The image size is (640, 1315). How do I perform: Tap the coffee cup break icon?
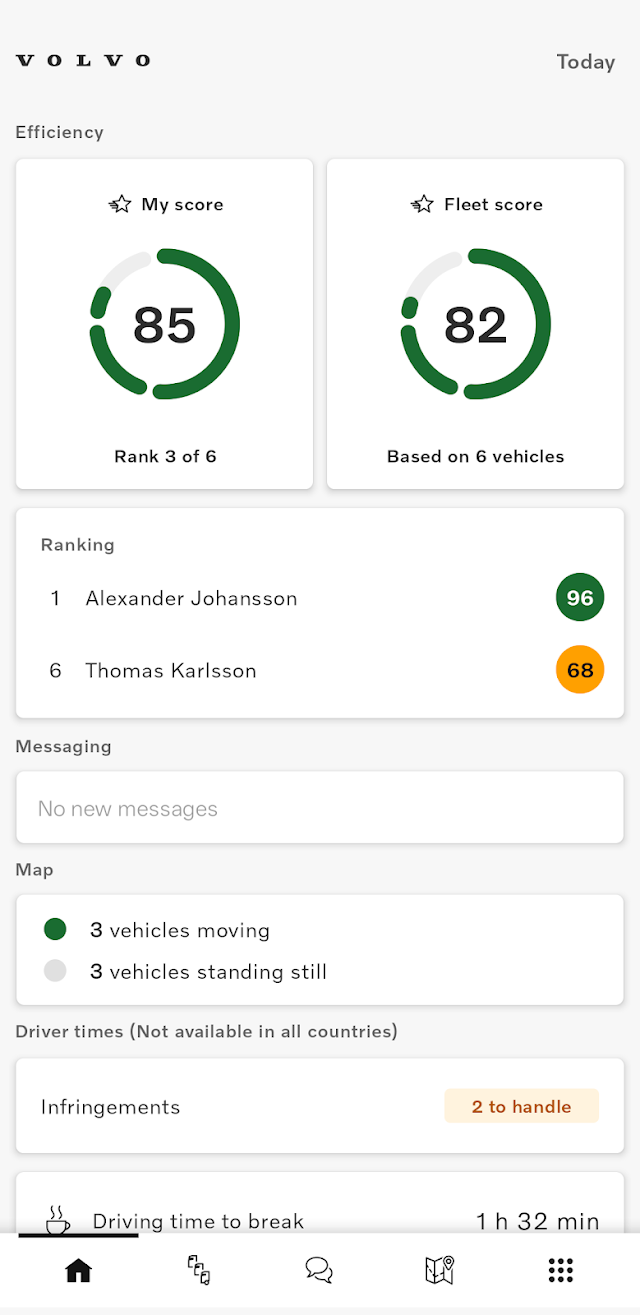58,1220
